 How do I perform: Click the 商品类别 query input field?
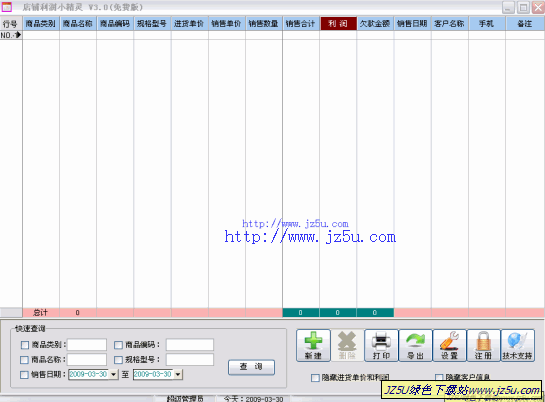pos(87,345)
